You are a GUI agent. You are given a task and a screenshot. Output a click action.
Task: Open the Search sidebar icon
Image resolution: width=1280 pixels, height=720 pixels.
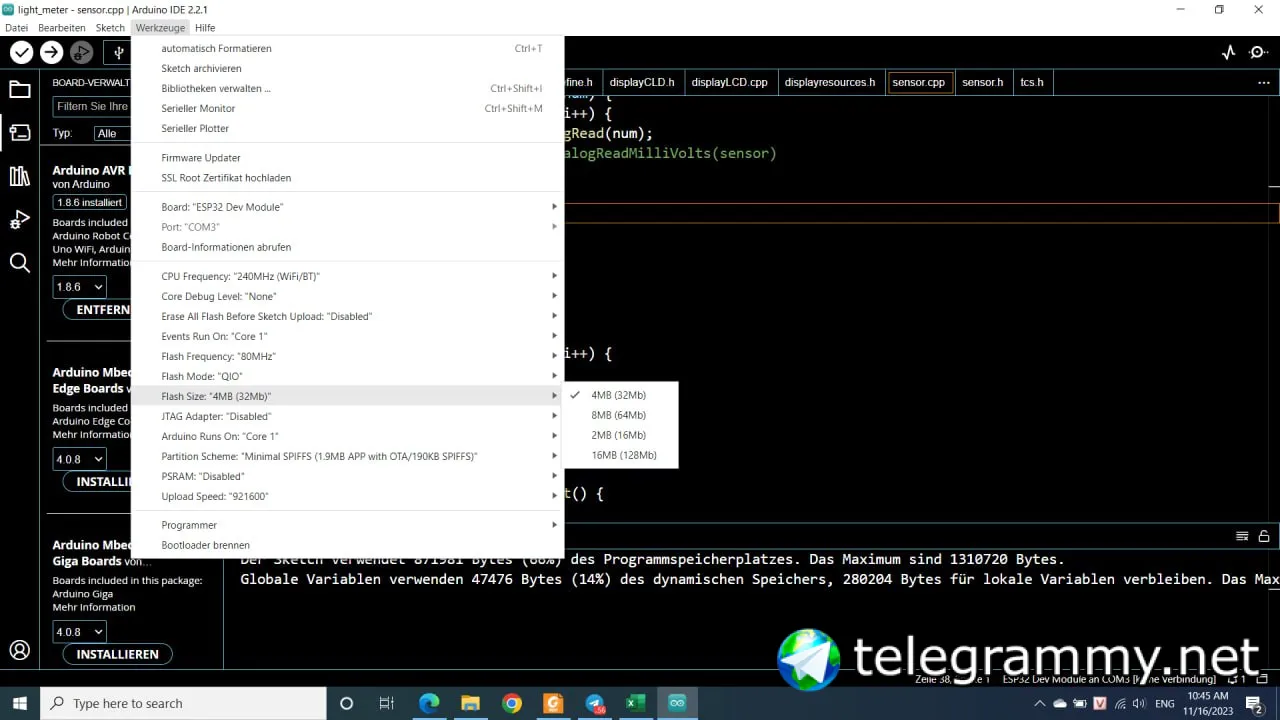point(19,263)
